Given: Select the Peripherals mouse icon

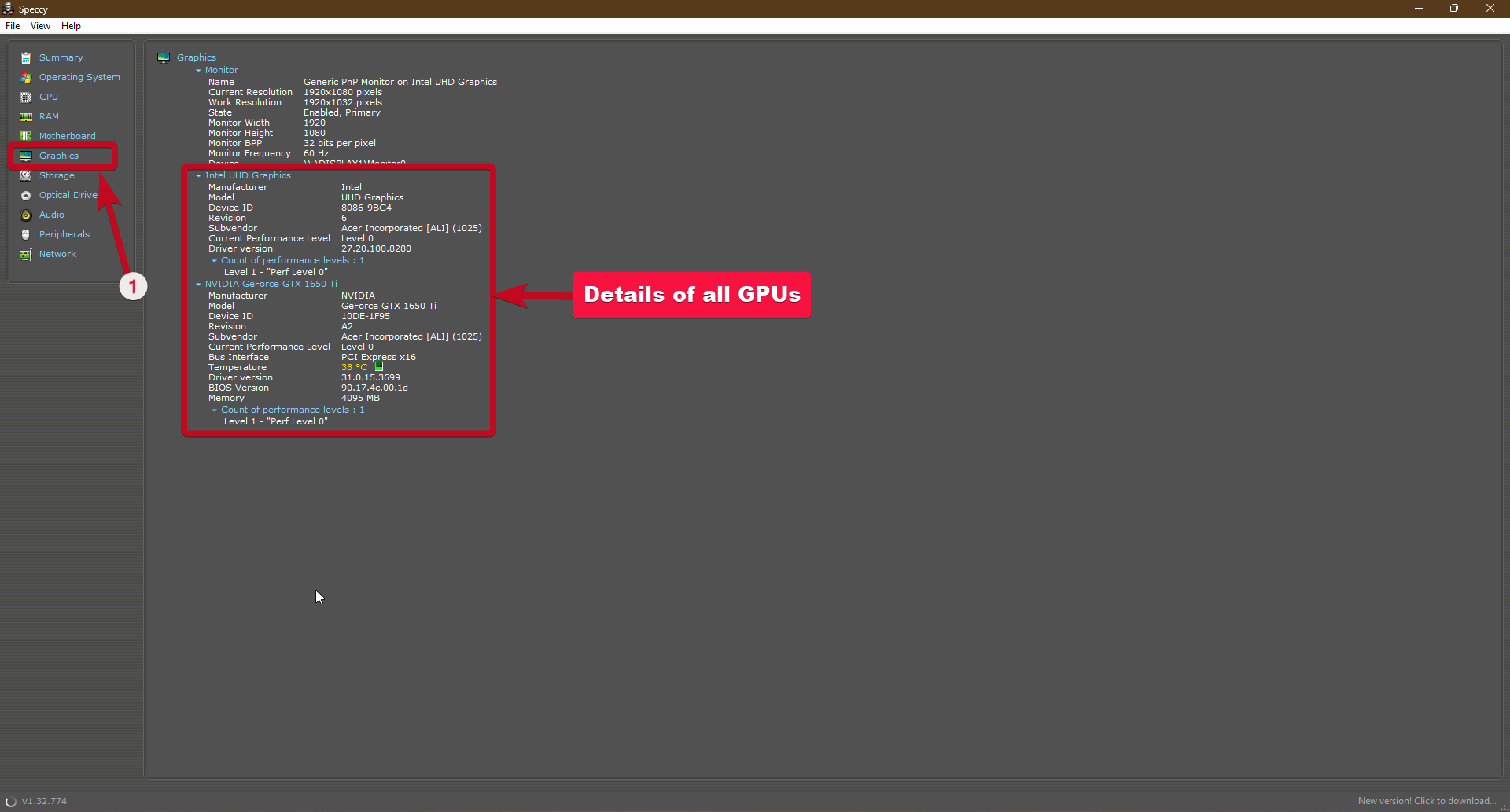Looking at the screenshot, I should pyautogui.click(x=26, y=234).
